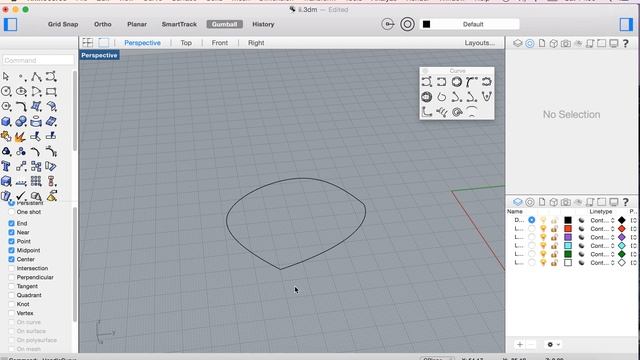
Task: Toggle the Planar button
Action: click(x=137, y=24)
